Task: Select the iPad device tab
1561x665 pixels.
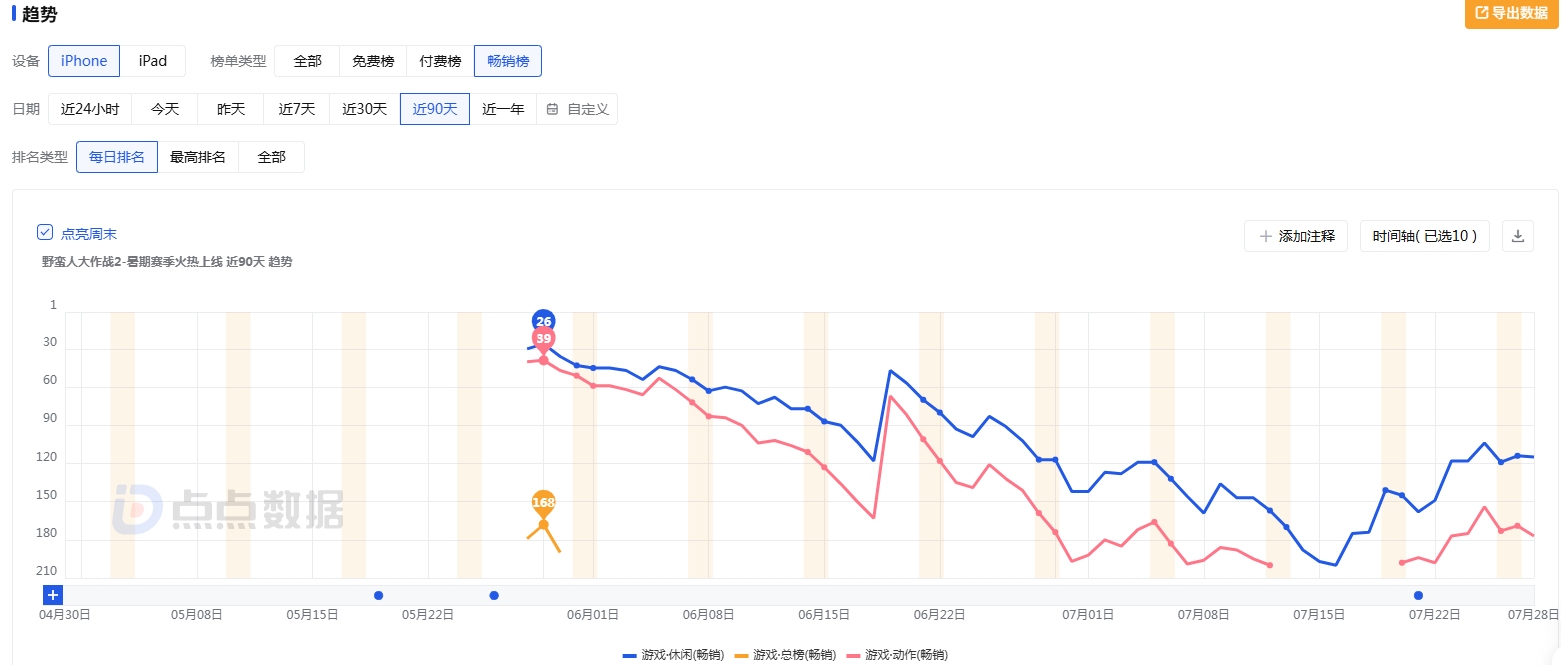Action: tap(153, 61)
